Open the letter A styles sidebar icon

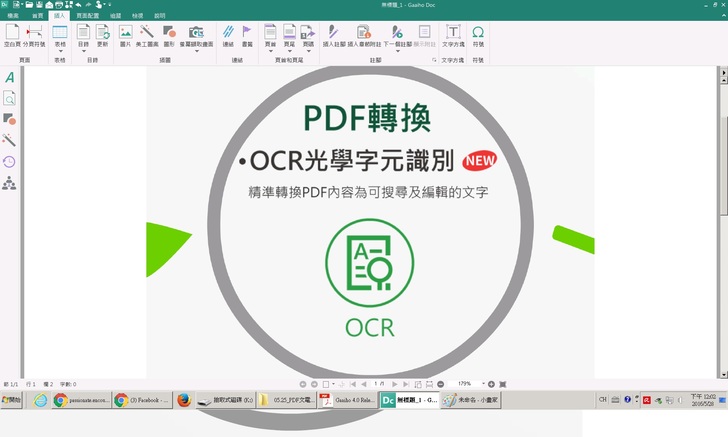9,77
